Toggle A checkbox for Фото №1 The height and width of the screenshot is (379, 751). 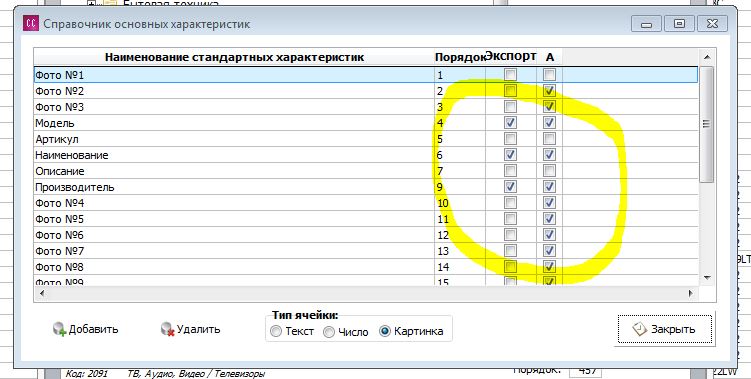point(549,75)
